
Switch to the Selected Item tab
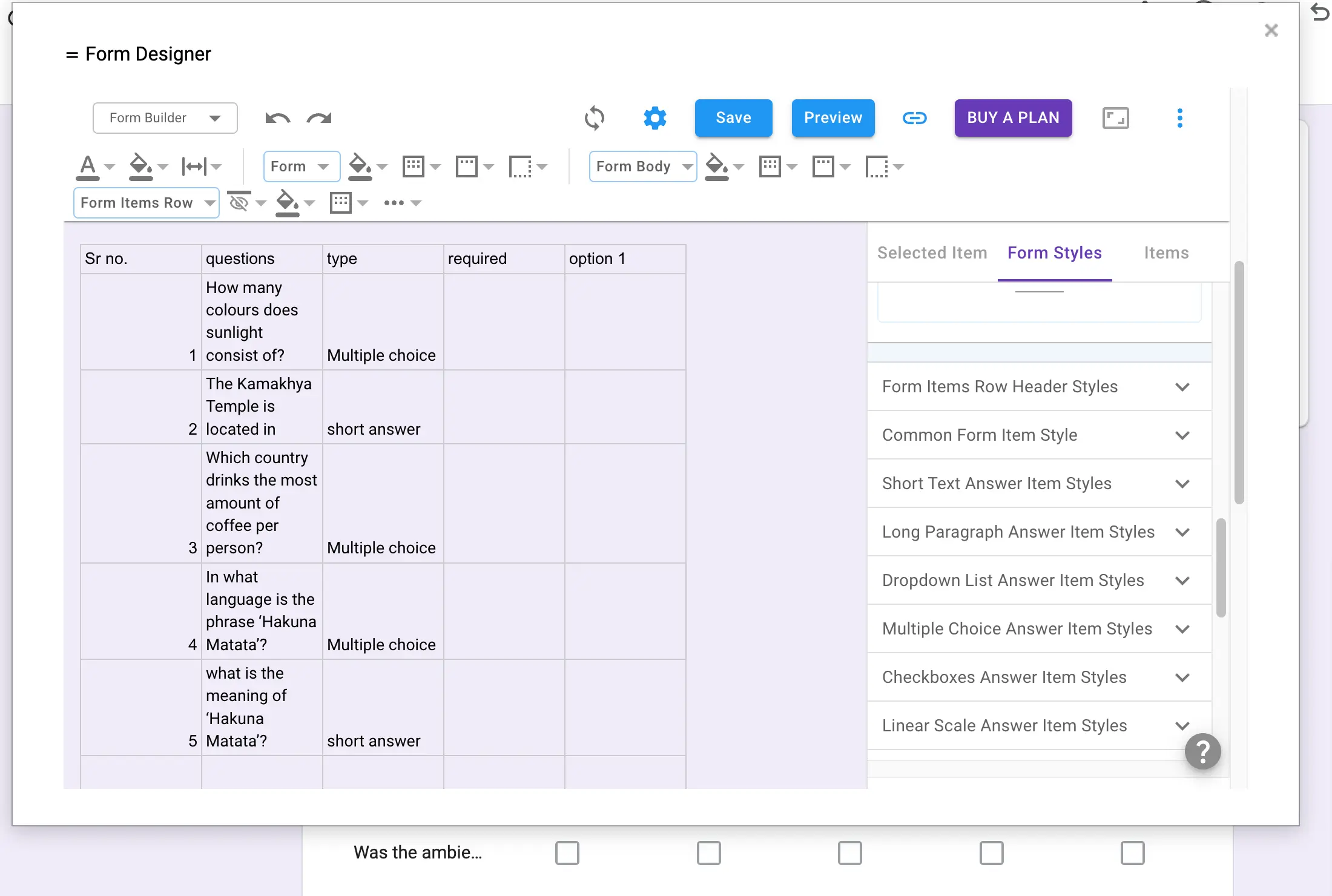pyautogui.click(x=932, y=252)
